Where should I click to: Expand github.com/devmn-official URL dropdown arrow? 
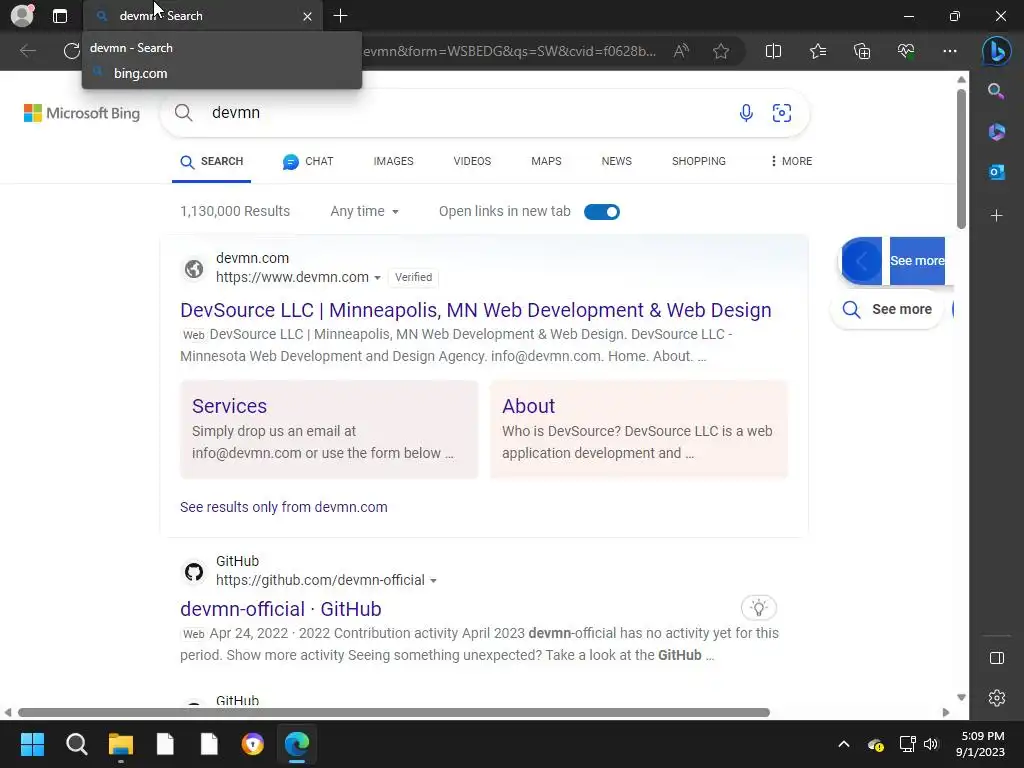tap(433, 581)
